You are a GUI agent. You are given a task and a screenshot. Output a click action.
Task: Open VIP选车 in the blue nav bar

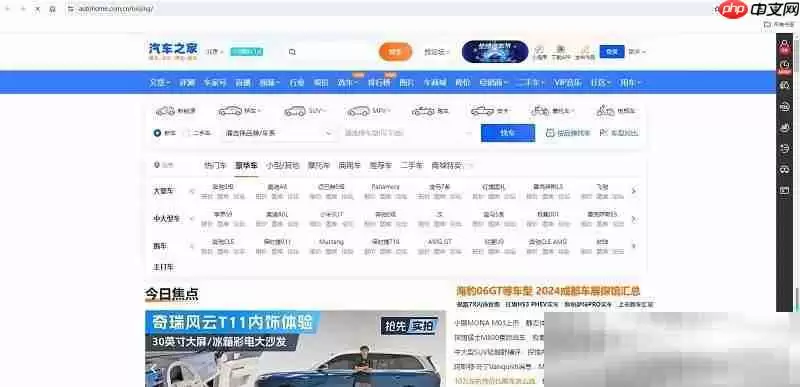tap(568, 83)
